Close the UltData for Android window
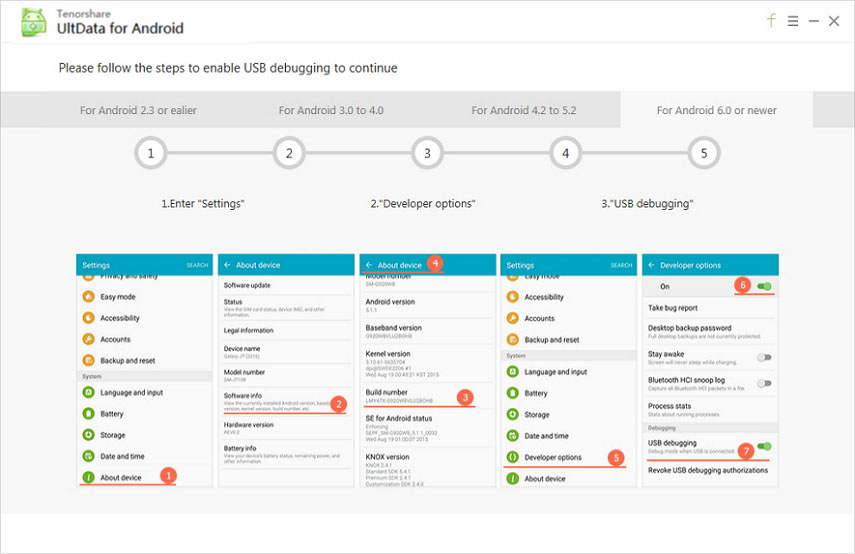The height and width of the screenshot is (554, 855). (834, 21)
